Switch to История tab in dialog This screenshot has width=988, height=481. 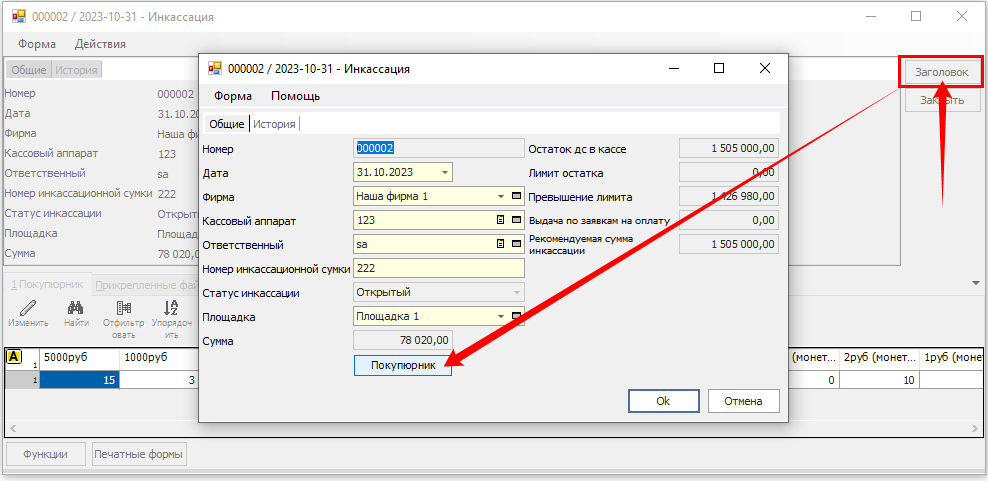tap(275, 124)
